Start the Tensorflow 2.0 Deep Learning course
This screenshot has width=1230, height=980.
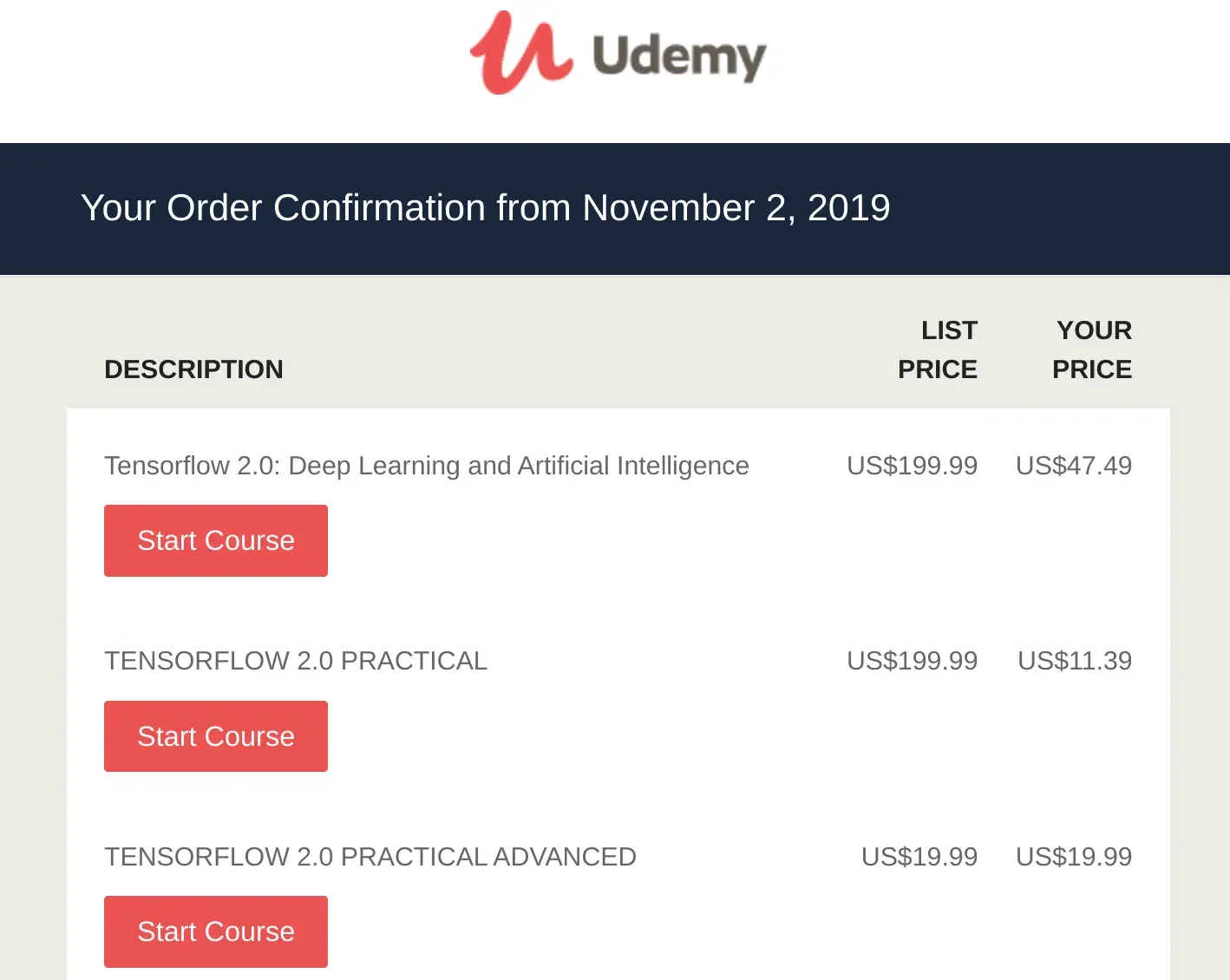(x=215, y=539)
